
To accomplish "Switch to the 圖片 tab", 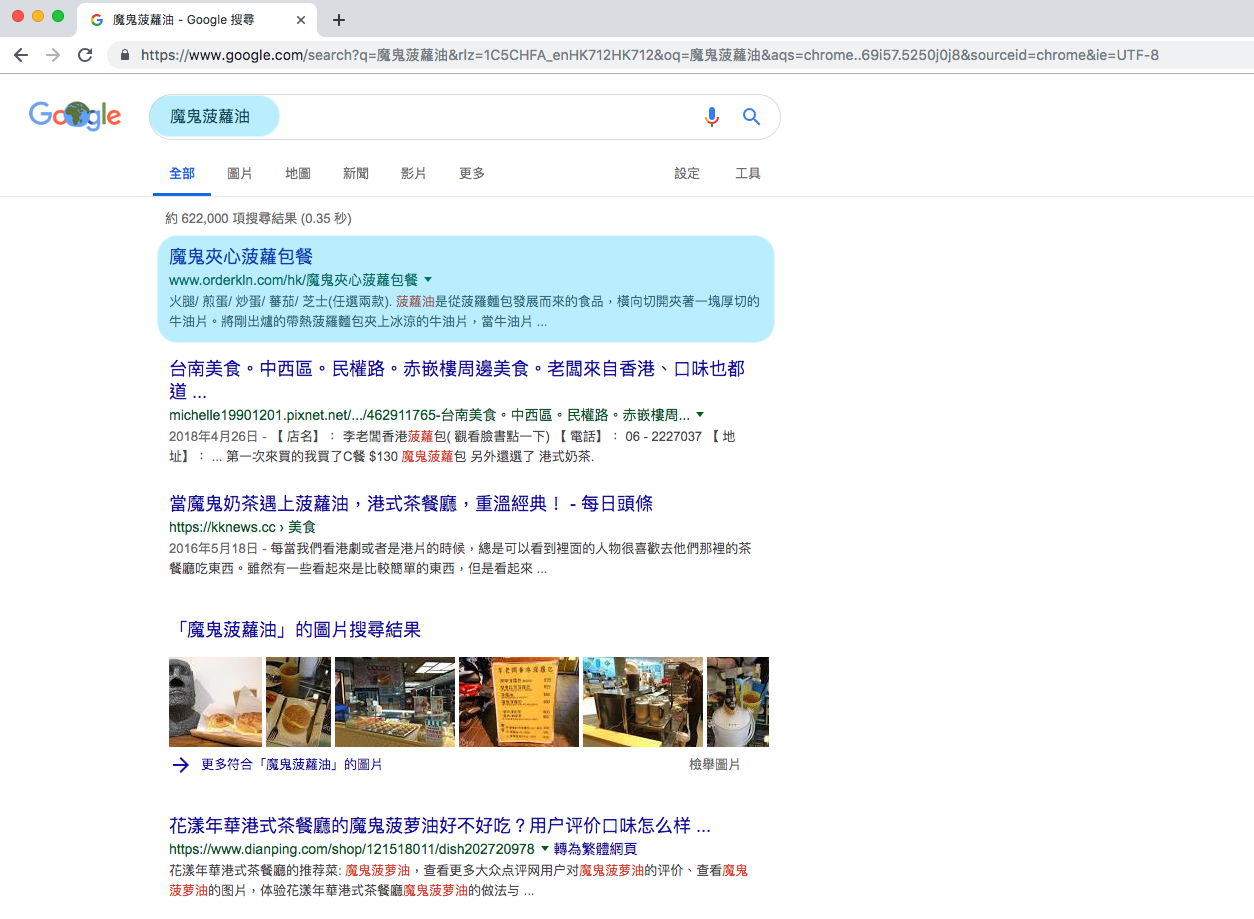I will coord(240,173).
